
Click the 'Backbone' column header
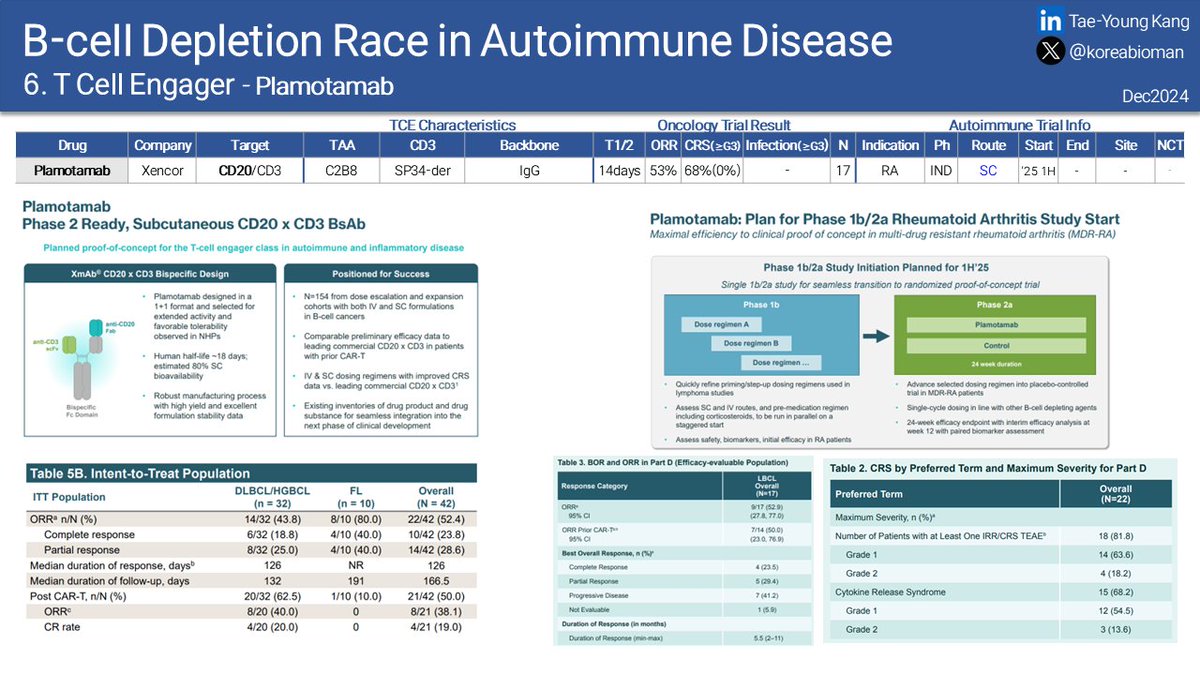[529, 145]
